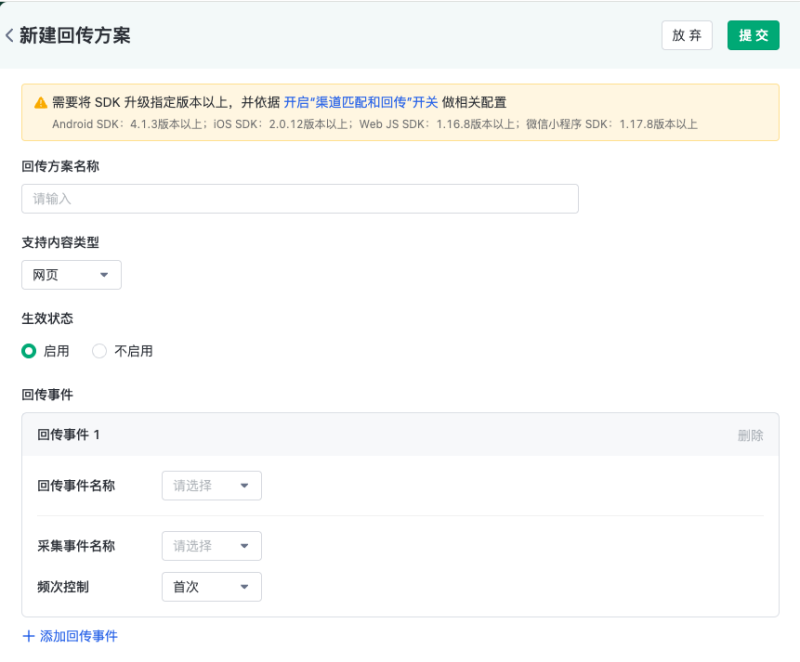
Task: Select the 启用 radio button
Action: [29, 351]
